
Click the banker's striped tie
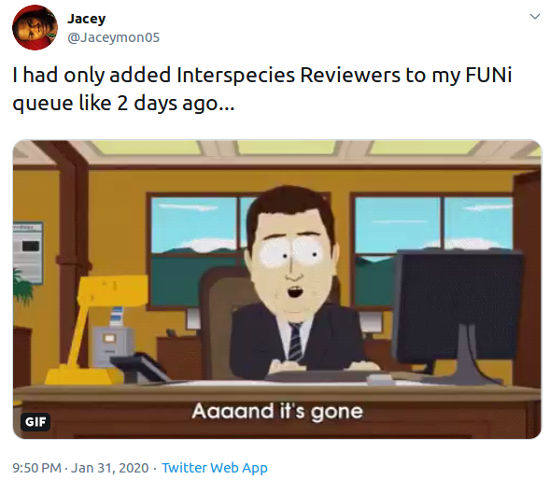click(295, 342)
